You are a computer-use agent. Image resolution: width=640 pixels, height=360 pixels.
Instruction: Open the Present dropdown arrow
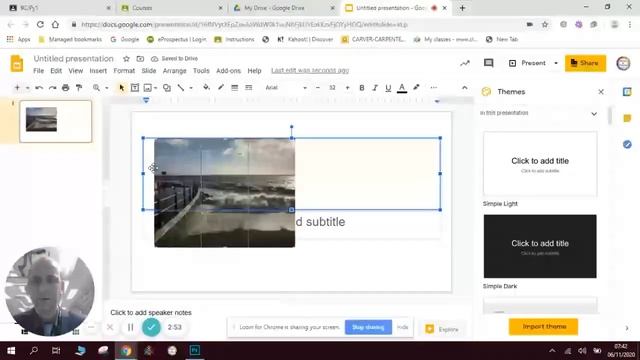tap(556, 63)
